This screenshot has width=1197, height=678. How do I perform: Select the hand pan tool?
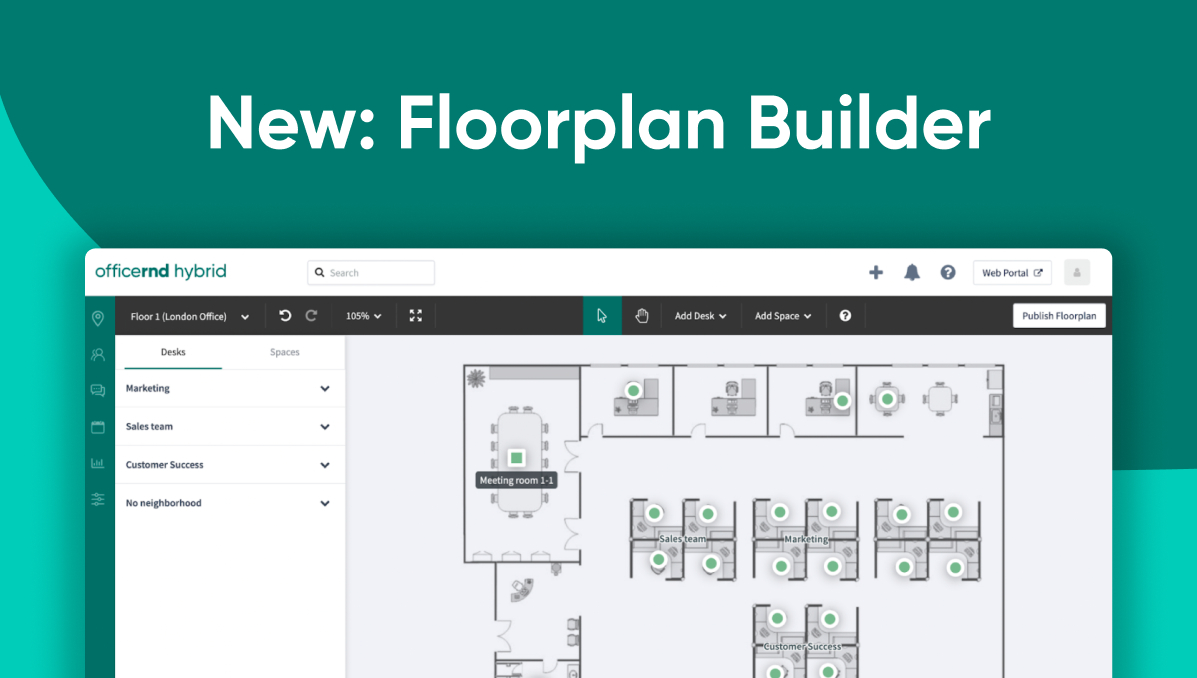tap(641, 315)
